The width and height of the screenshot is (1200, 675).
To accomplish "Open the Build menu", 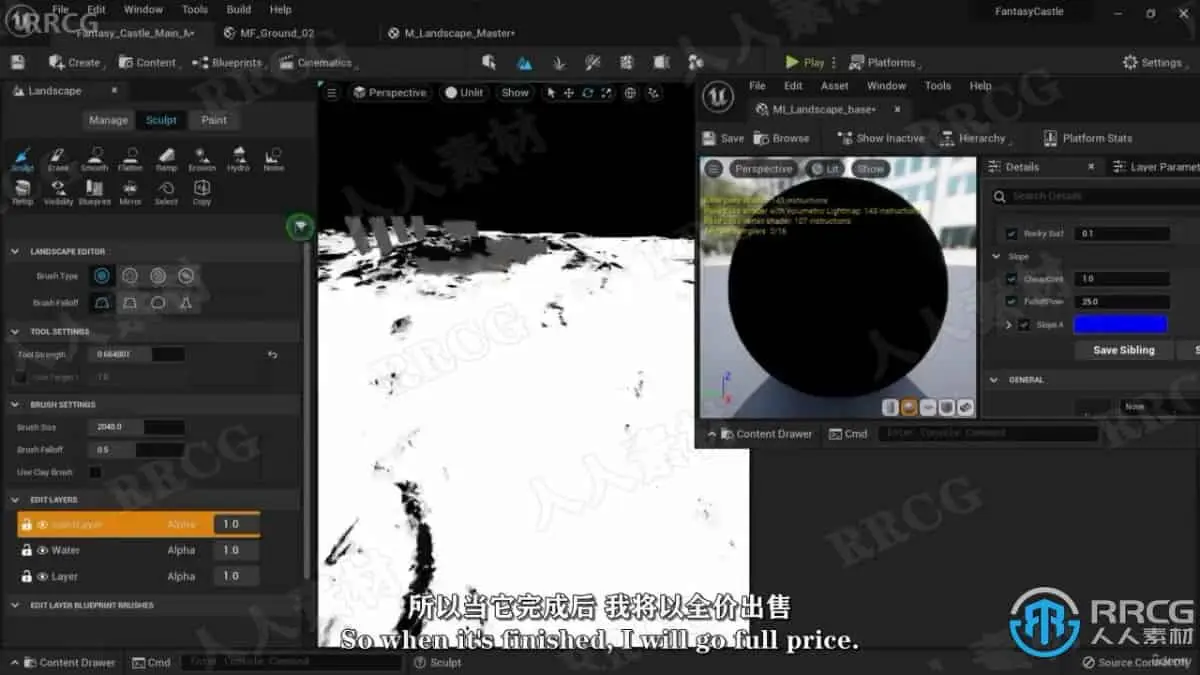I will [239, 9].
